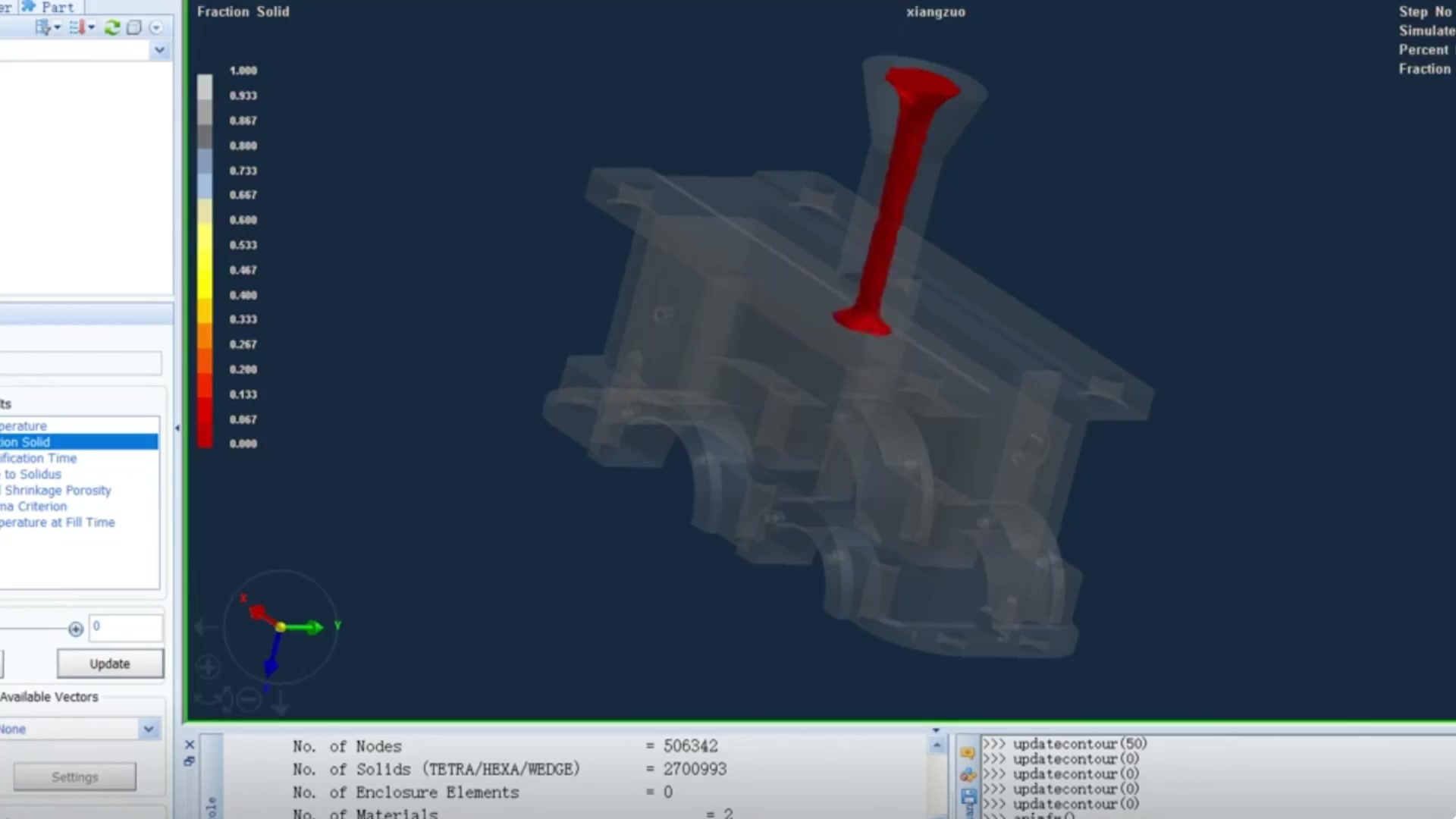Click the No. of Solids value 2700993
This screenshot has width=1456, height=819.
coord(695,769)
